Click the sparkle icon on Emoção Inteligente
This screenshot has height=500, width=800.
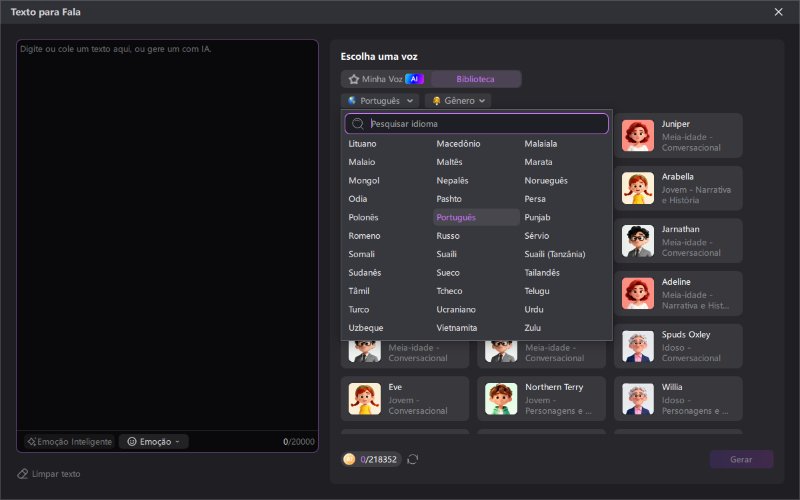[32, 441]
